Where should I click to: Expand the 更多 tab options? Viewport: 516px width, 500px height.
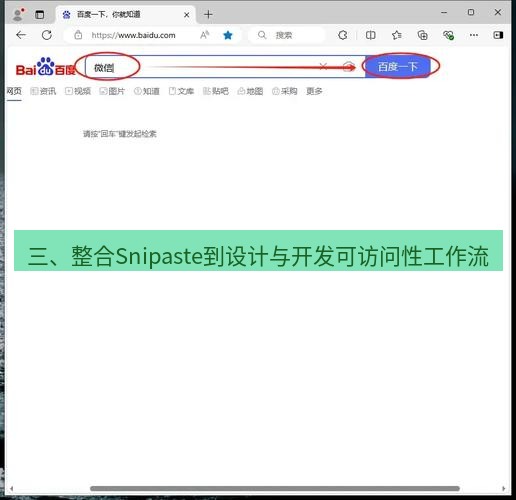[x=314, y=91]
